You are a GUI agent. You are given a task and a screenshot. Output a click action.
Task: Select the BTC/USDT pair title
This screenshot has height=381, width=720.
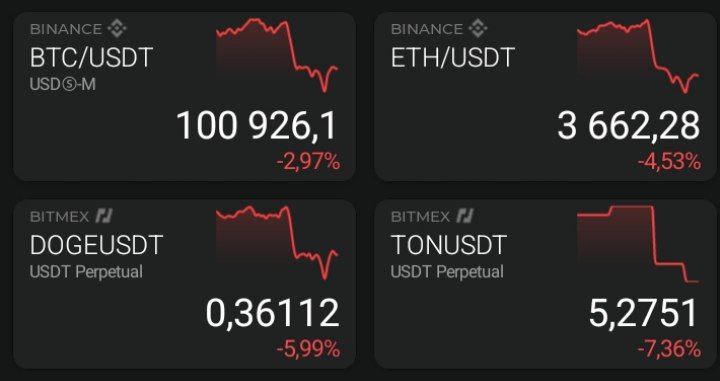coord(91,58)
